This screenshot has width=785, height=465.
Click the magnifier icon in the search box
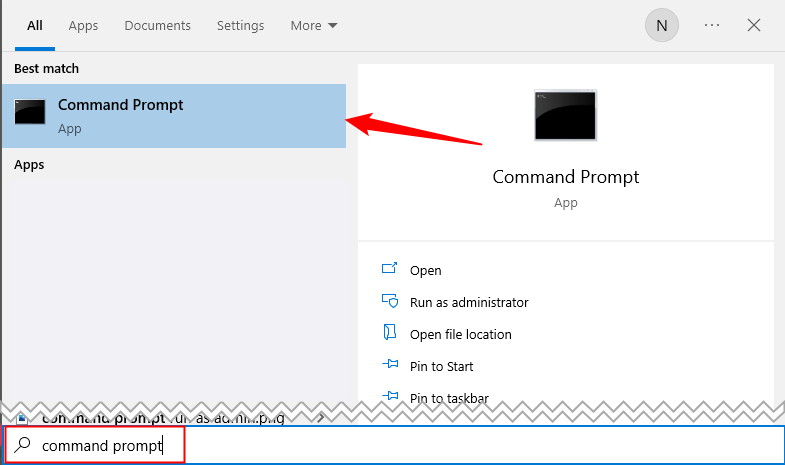click(24, 445)
